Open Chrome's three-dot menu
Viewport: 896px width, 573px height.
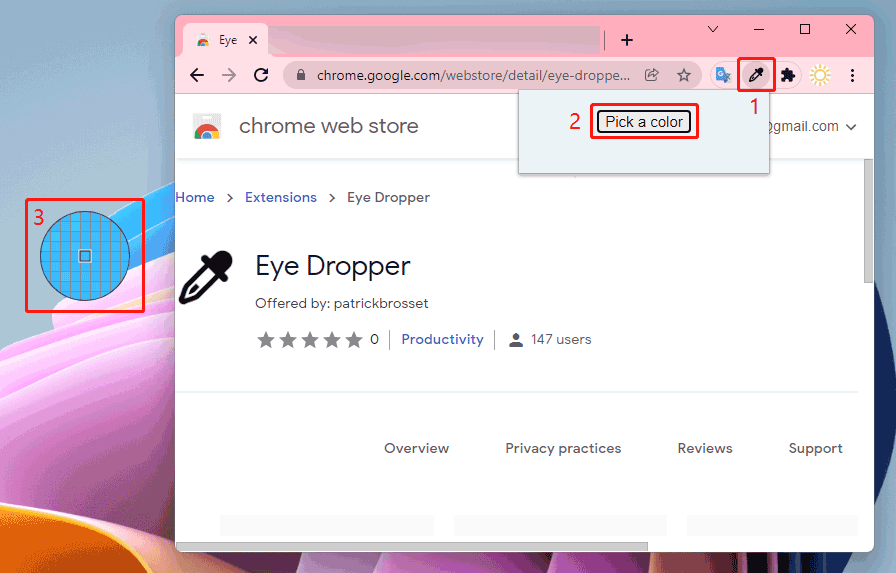[x=852, y=75]
